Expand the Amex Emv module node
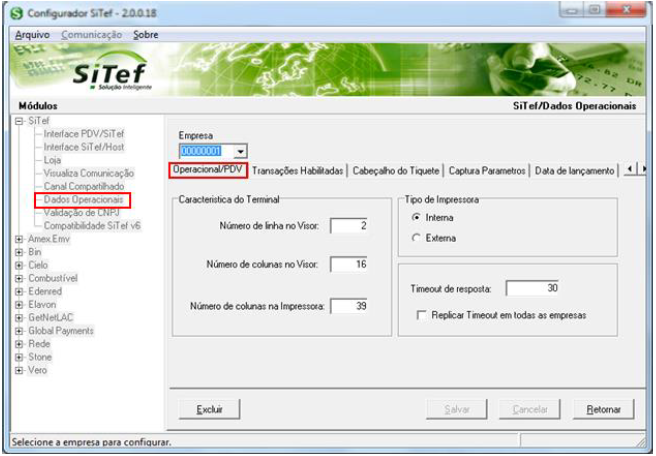This screenshot has height=456, width=656. 19,239
